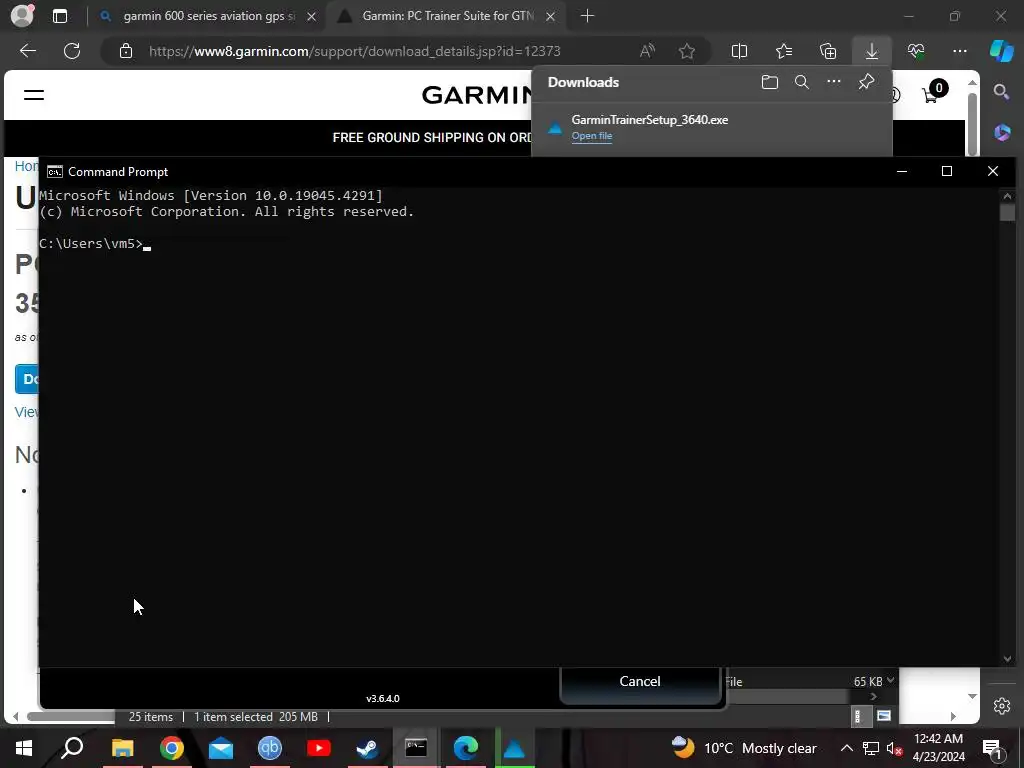Image resolution: width=1024 pixels, height=768 pixels.
Task: Open Windows notification center icon
Action: (x=992, y=748)
